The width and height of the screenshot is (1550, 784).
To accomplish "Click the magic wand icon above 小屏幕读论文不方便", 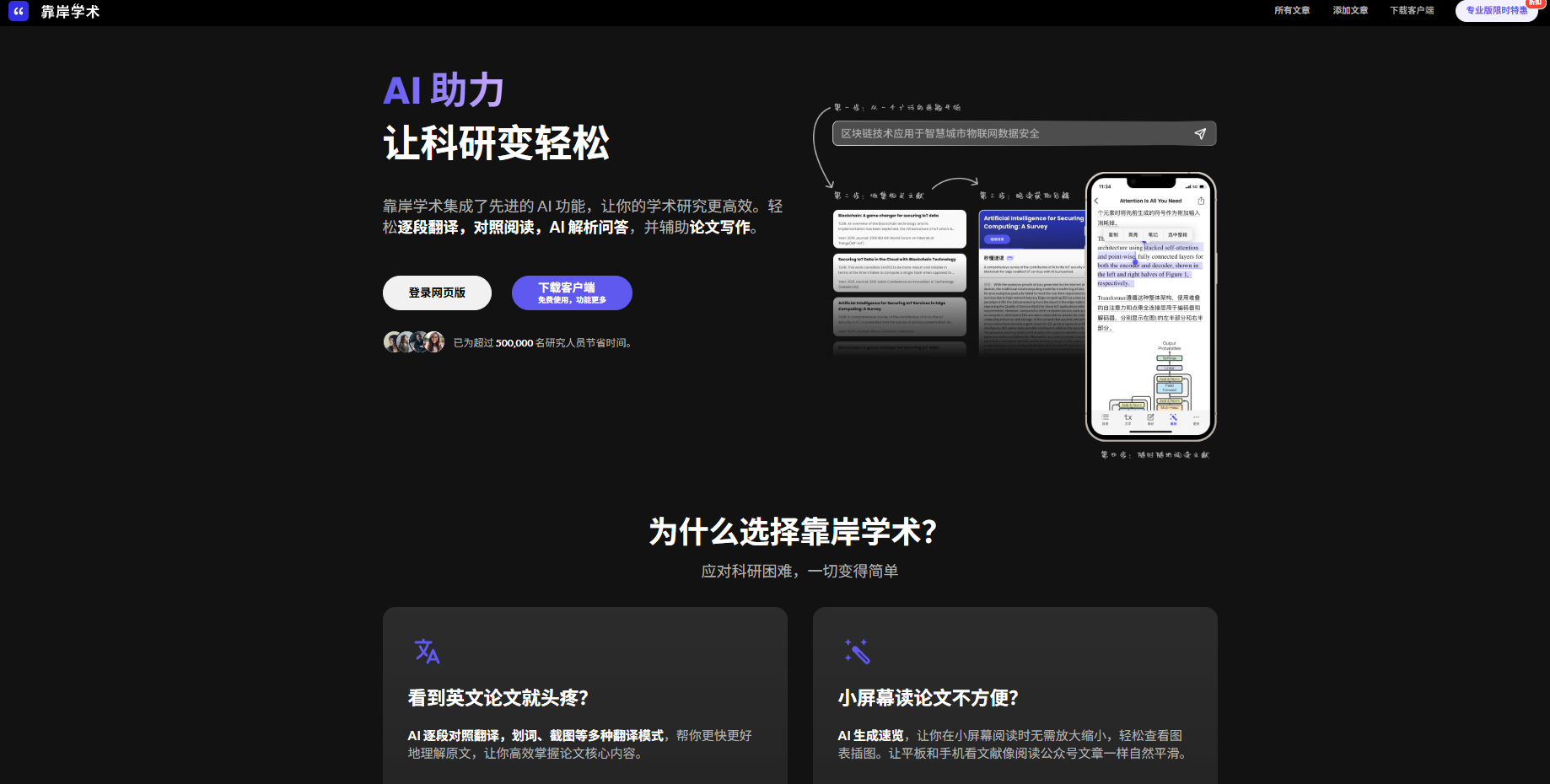I will click(x=857, y=651).
